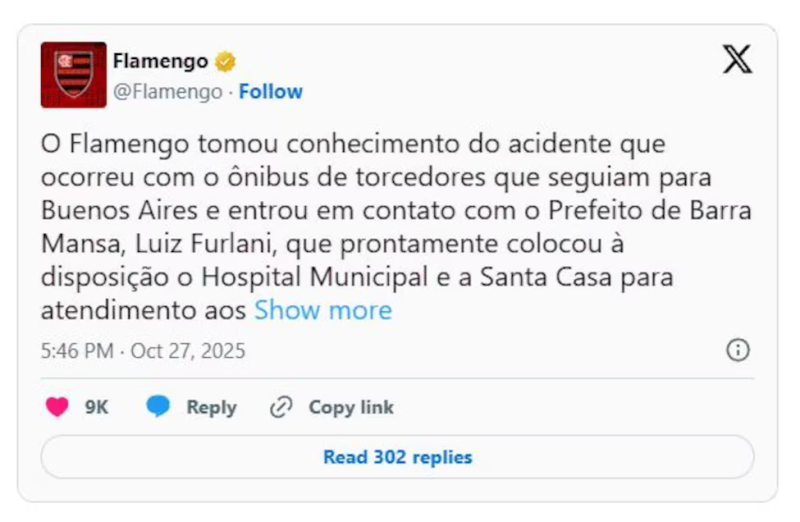Open the 5:46 PM timestamp link
The width and height of the screenshot is (800, 522).
click(x=76, y=352)
